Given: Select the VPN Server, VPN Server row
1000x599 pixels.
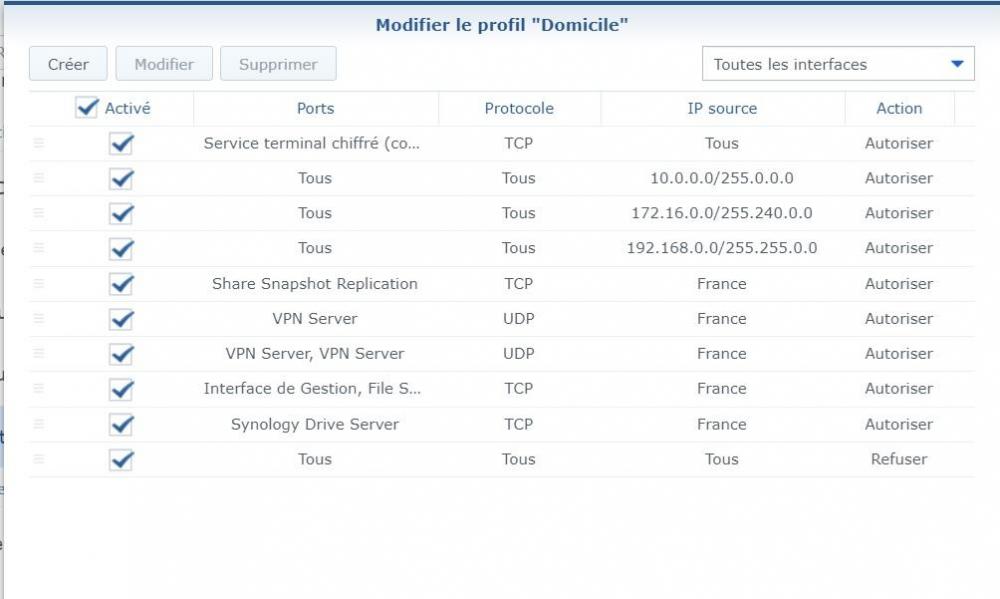Looking at the screenshot, I should 315,353.
